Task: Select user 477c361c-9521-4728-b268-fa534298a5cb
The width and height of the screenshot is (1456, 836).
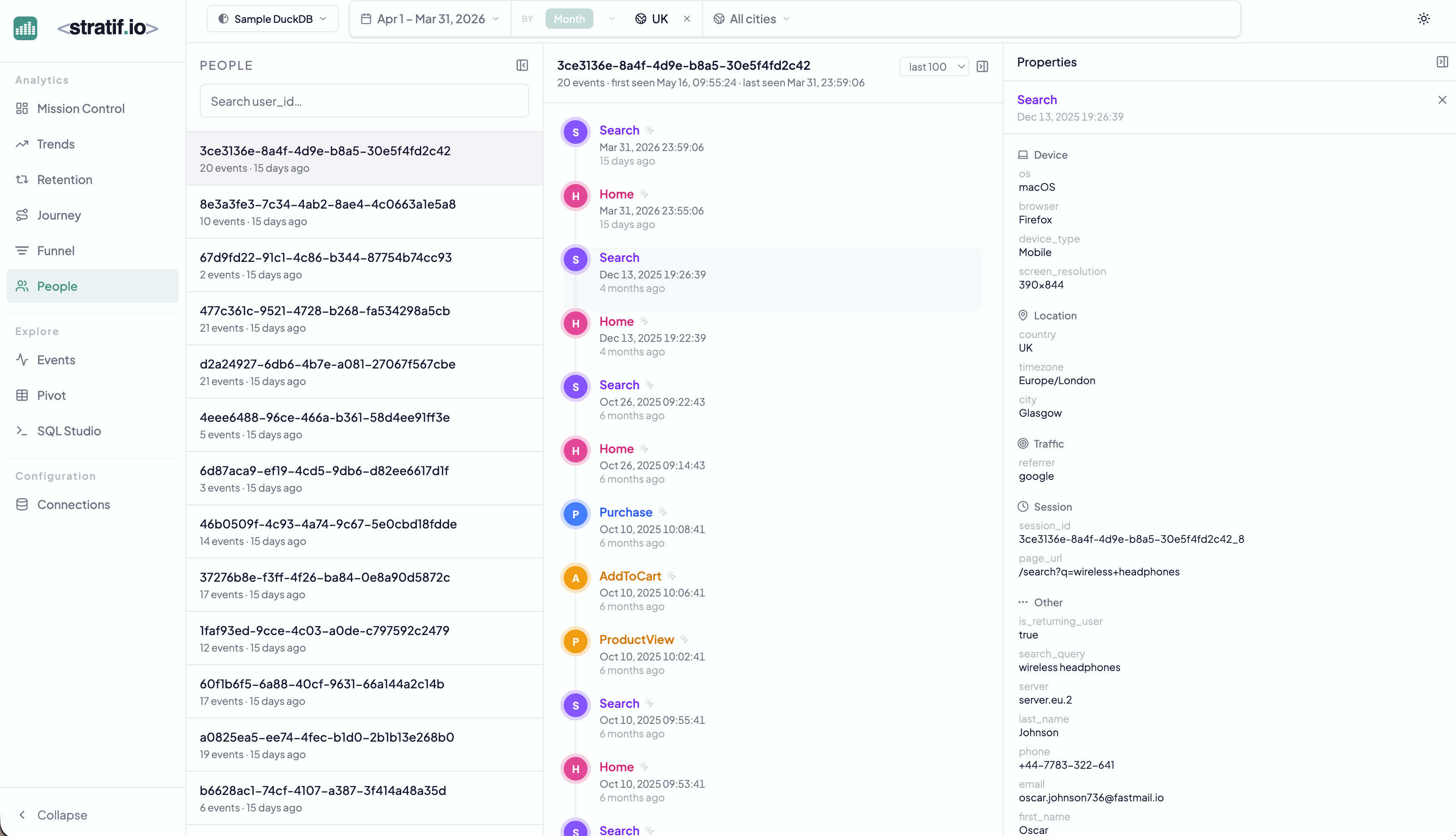Action: coord(364,319)
